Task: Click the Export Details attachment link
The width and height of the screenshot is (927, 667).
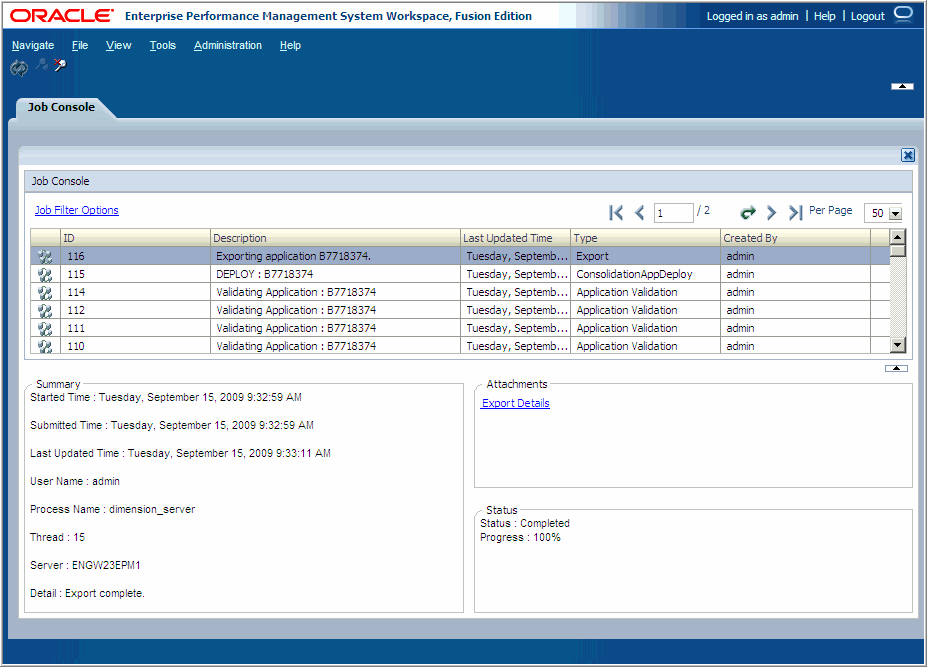Action: click(515, 402)
